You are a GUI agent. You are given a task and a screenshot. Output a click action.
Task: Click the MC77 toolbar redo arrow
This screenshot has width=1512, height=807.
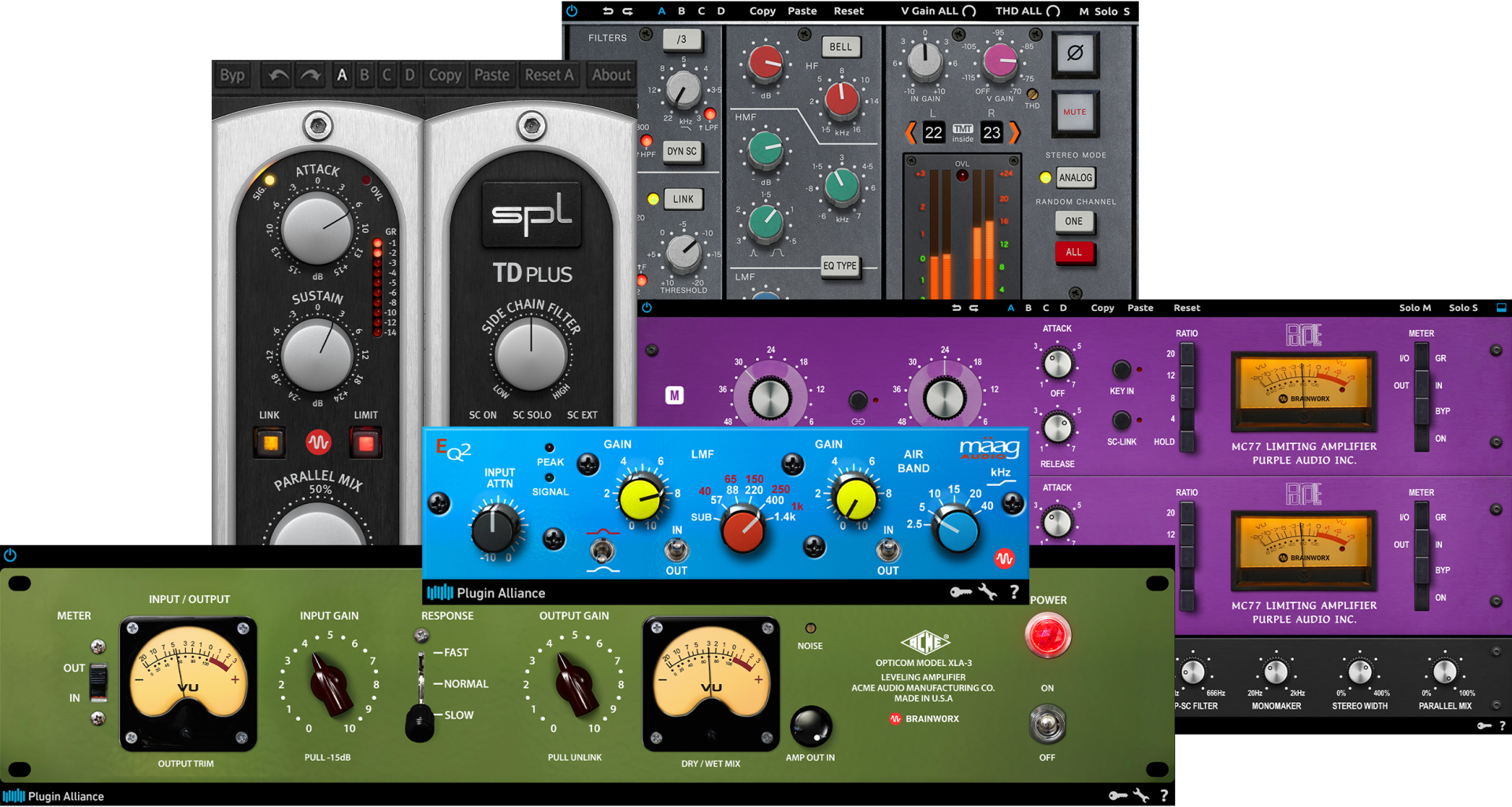tap(974, 308)
